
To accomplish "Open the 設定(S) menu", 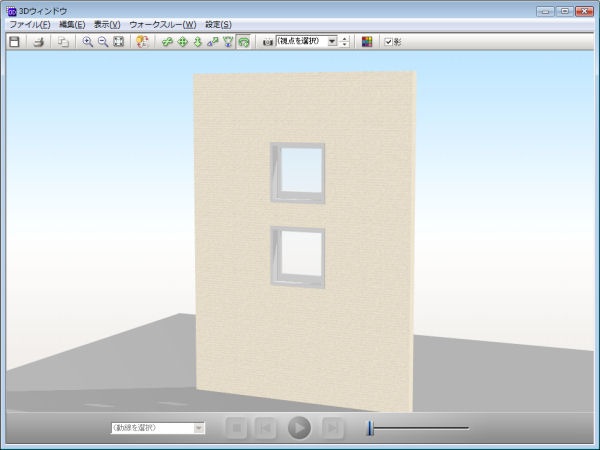I will (218, 24).
